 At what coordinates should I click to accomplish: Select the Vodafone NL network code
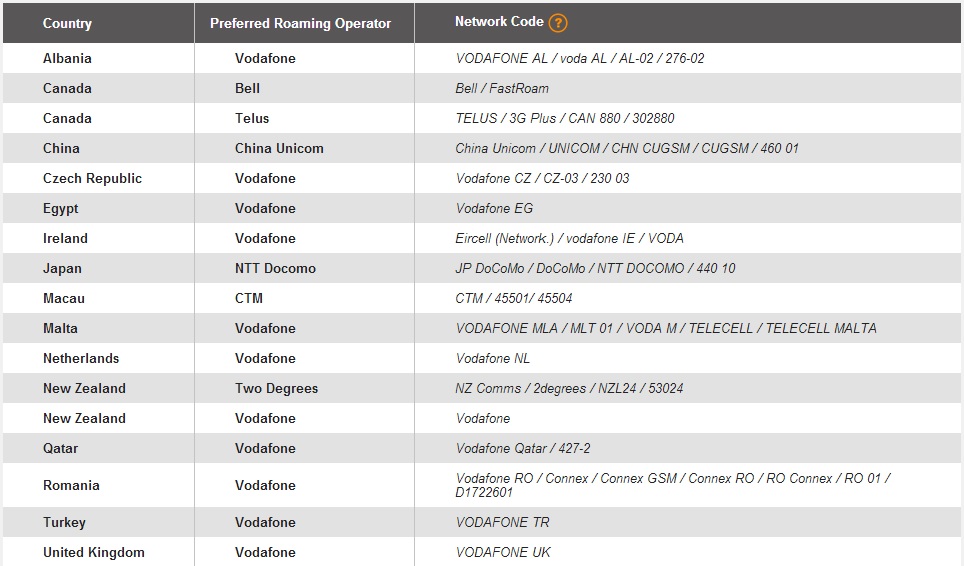pos(492,358)
